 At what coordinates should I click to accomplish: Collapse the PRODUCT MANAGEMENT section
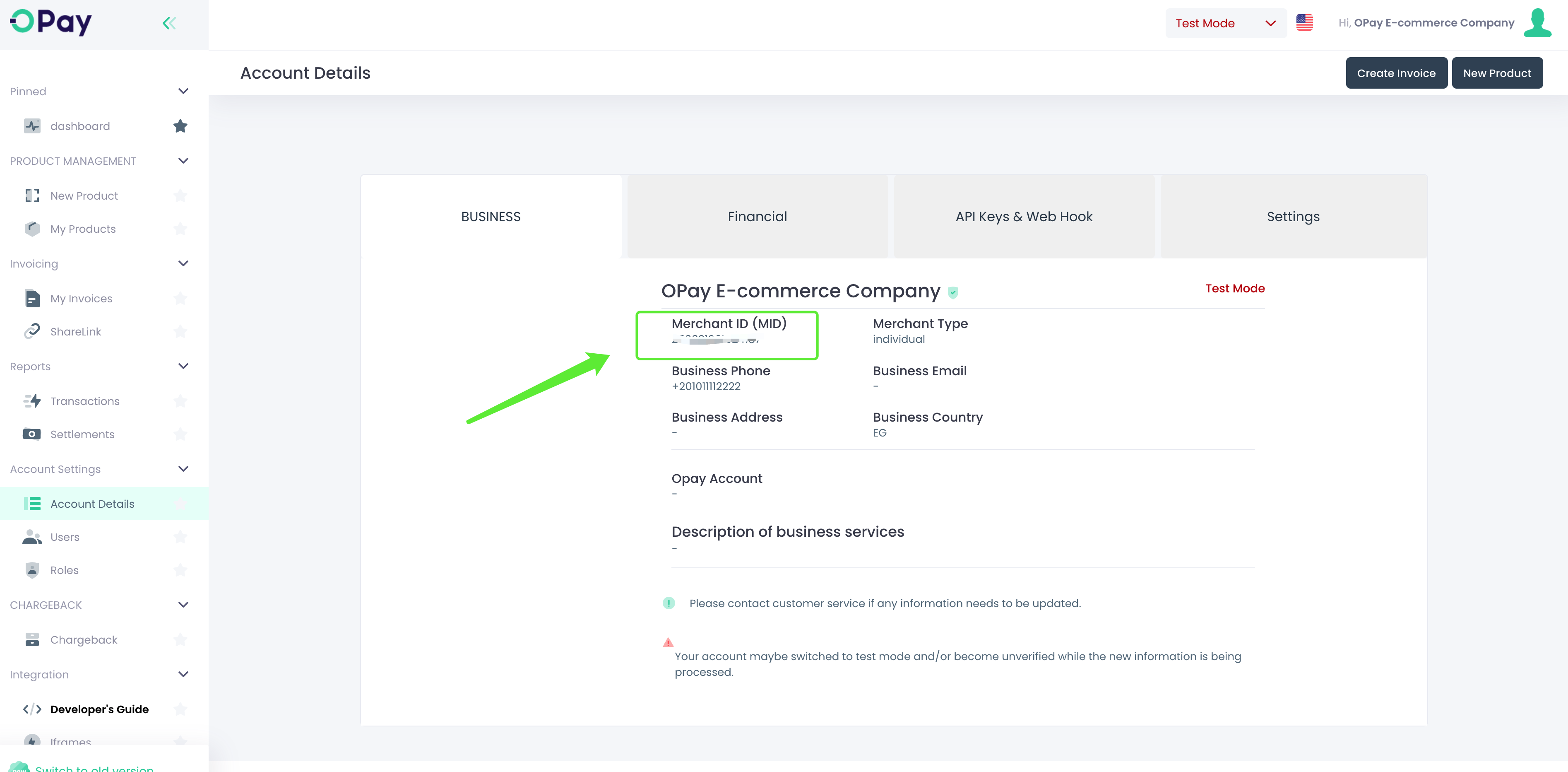pos(183,161)
